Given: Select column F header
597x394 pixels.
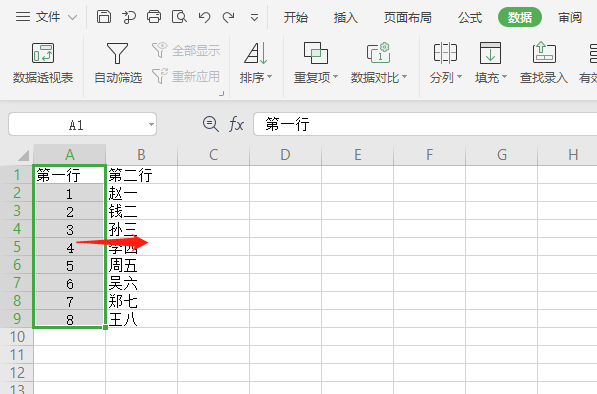Looking at the screenshot, I should pos(429,155).
